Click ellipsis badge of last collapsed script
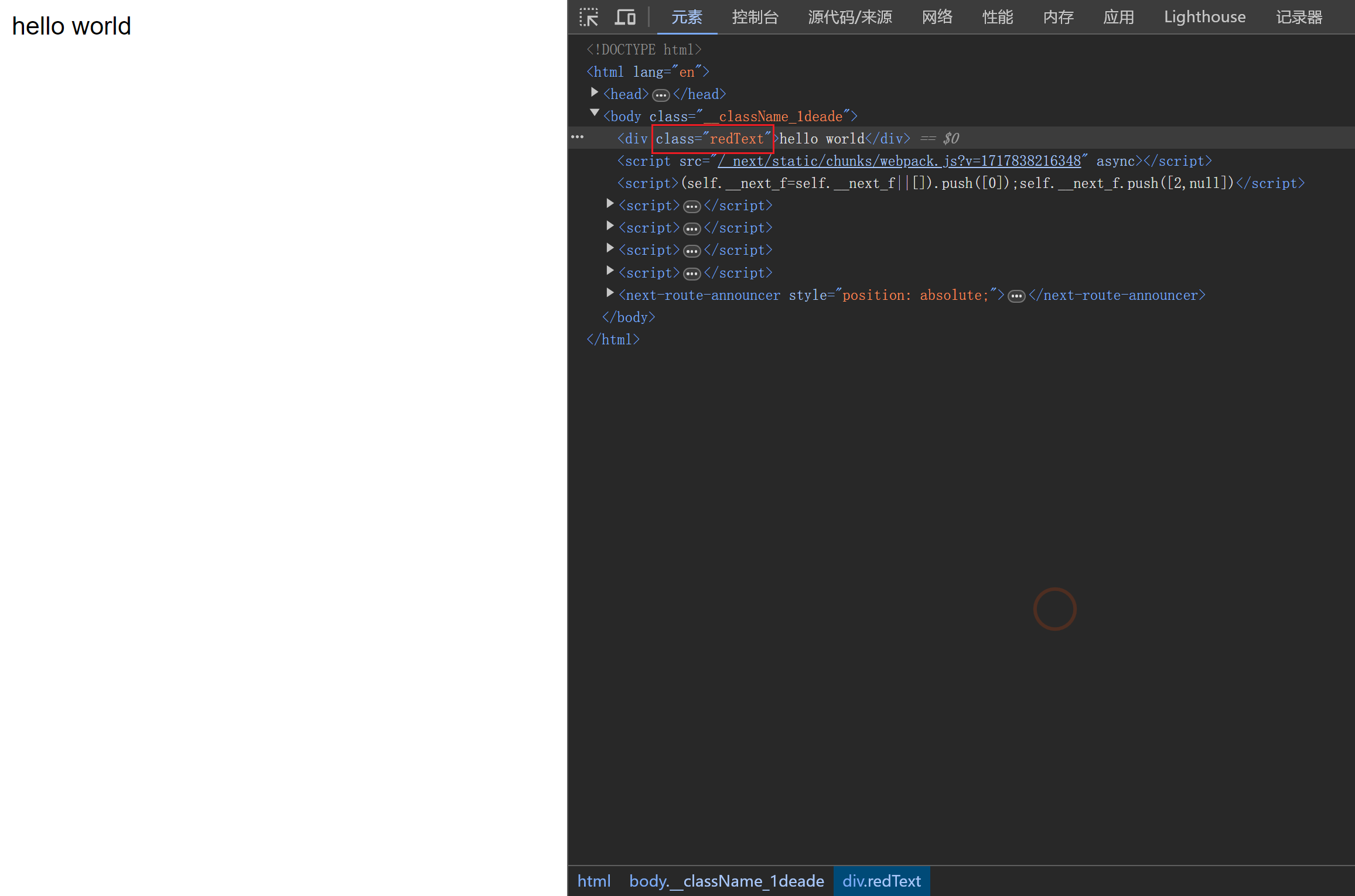Image resolution: width=1355 pixels, height=896 pixels. (x=692, y=273)
